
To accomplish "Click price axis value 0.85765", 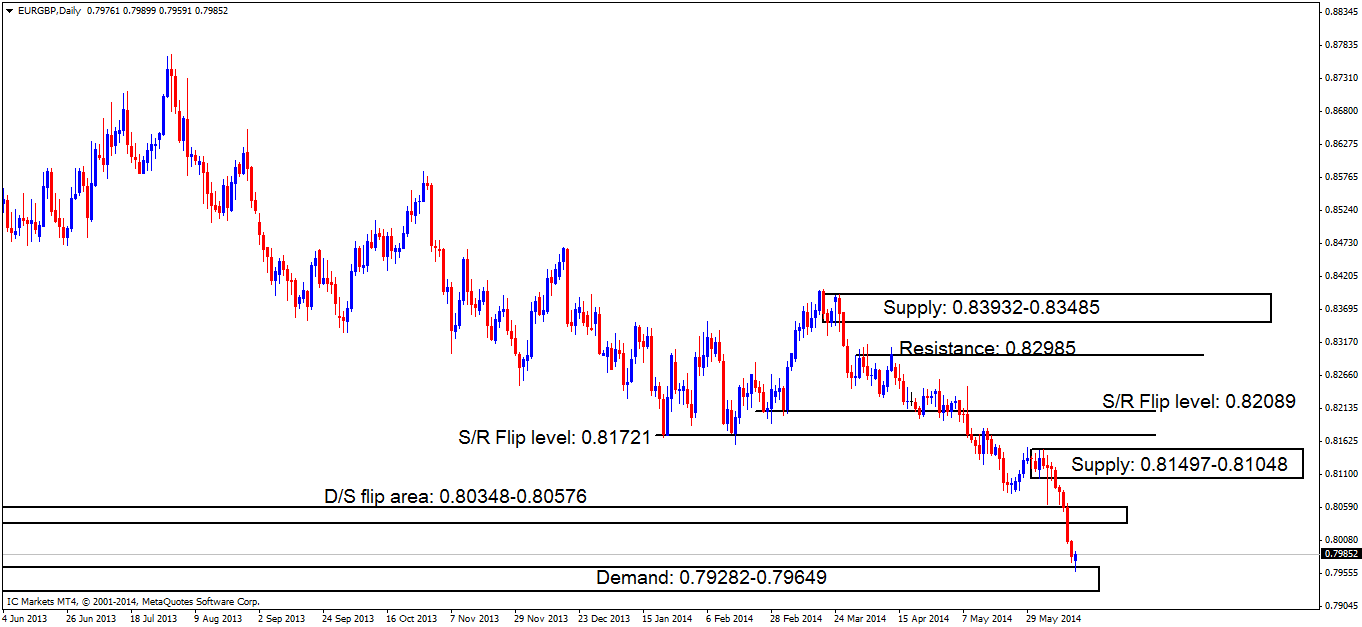I will (1340, 177).
